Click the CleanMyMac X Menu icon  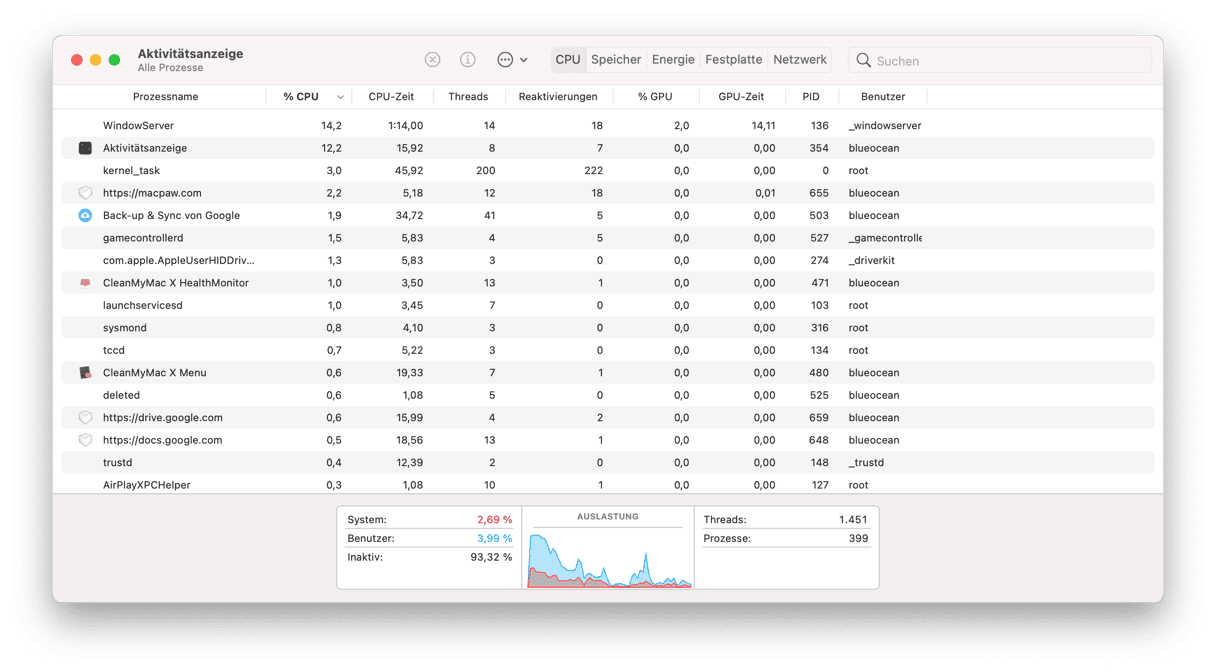click(85, 373)
